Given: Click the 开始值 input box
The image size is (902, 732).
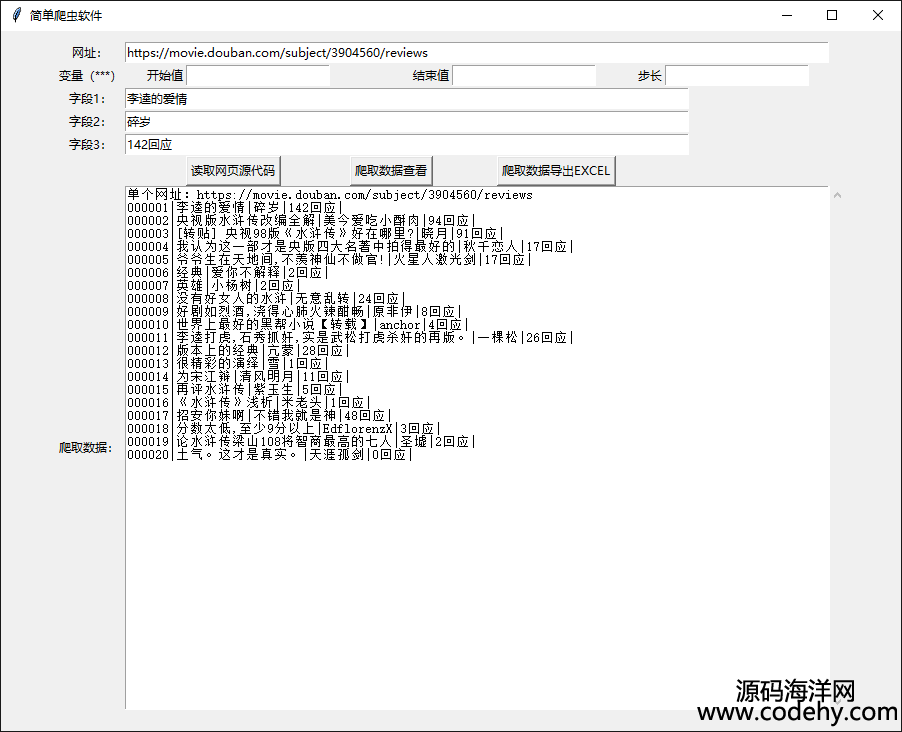Looking at the screenshot, I should (x=258, y=76).
